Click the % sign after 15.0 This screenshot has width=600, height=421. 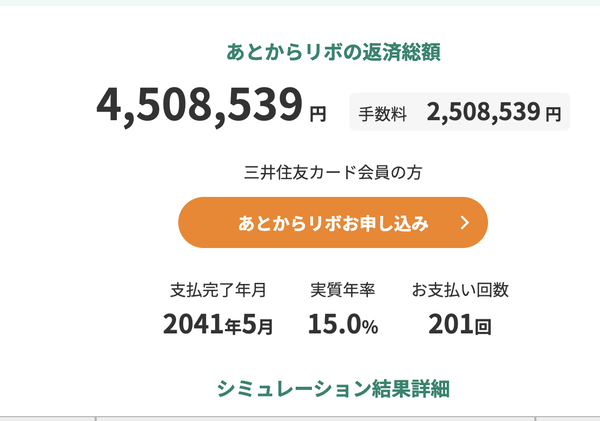click(370, 326)
